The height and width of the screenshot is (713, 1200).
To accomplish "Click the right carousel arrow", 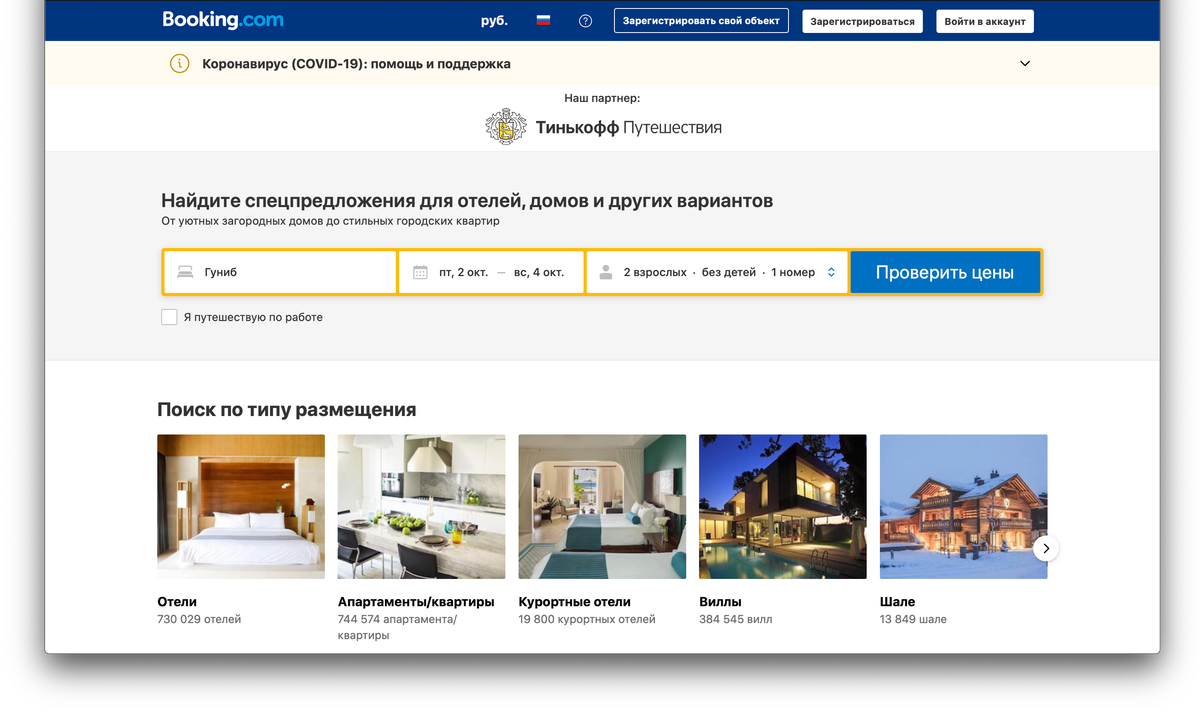I will (x=1046, y=548).
